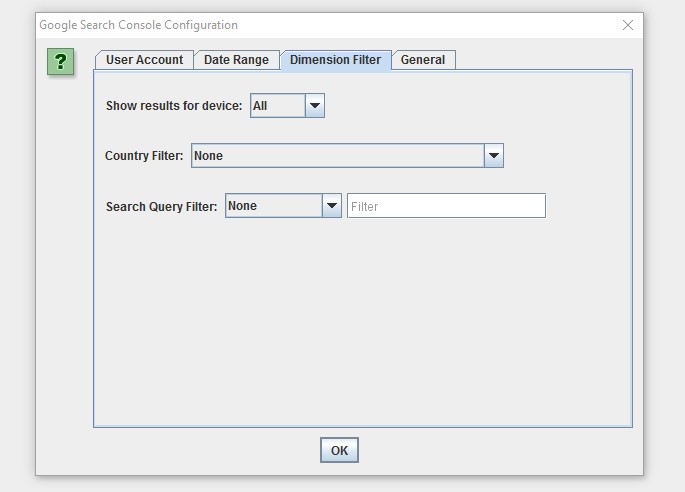Image resolution: width=685 pixels, height=492 pixels.
Task: Click the "Show results for device:" label
Action: tap(174, 106)
